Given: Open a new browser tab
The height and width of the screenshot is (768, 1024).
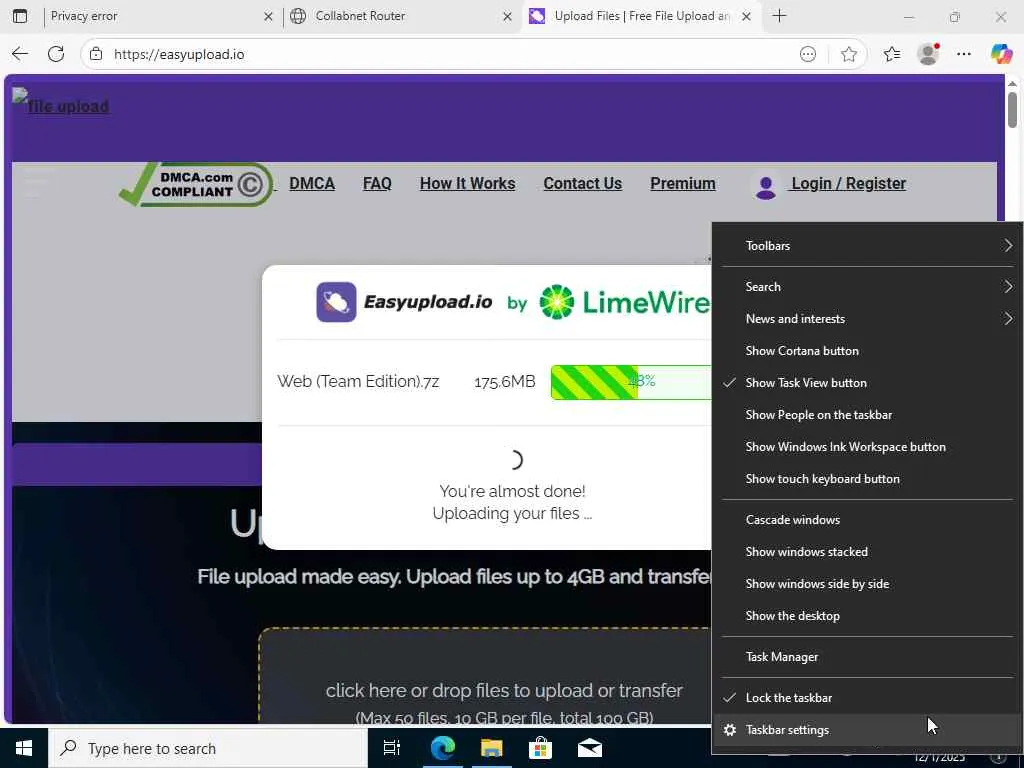Looking at the screenshot, I should (779, 16).
